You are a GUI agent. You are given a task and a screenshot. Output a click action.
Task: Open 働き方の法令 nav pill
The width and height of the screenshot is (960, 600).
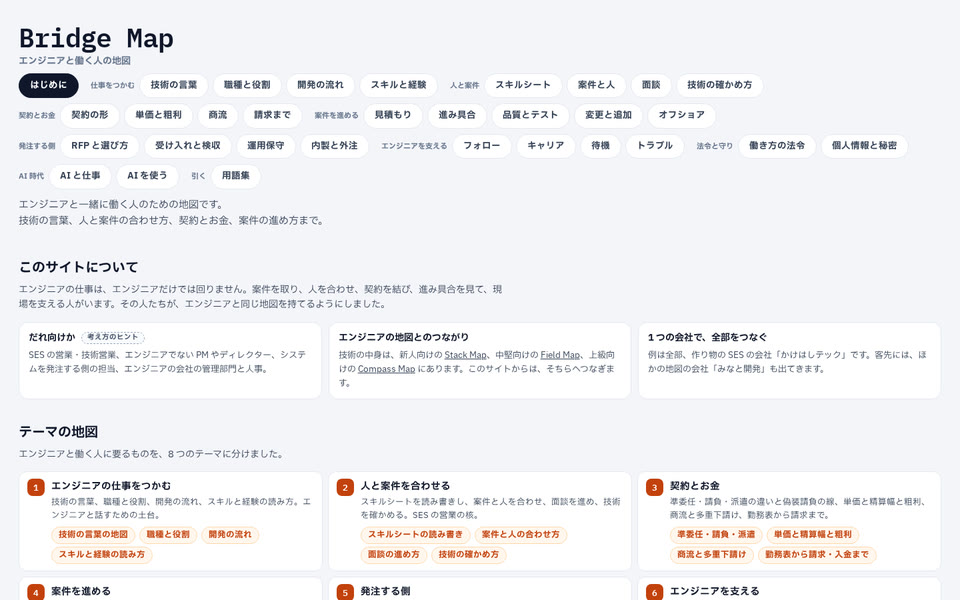[x=777, y=146]
